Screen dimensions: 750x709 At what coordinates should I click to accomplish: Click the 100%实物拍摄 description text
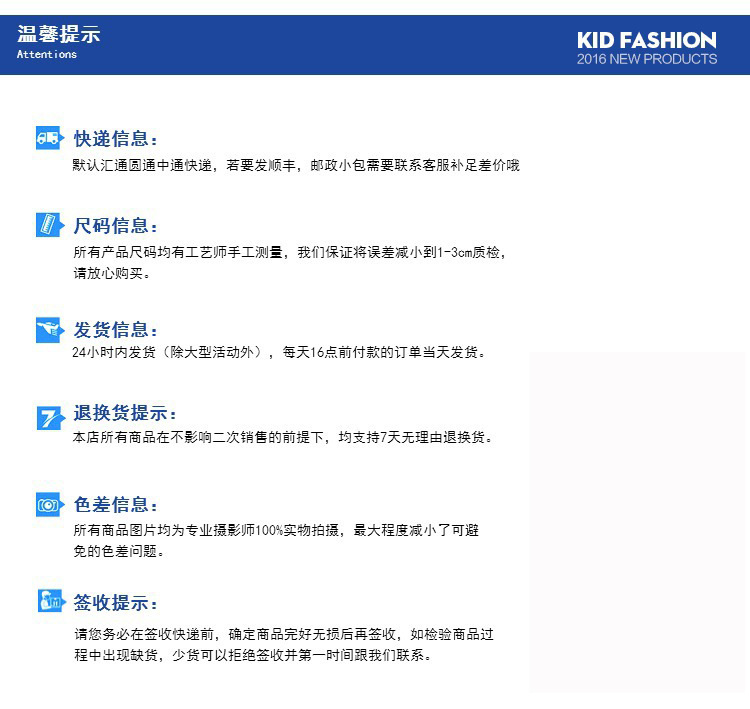click(276, 530)
